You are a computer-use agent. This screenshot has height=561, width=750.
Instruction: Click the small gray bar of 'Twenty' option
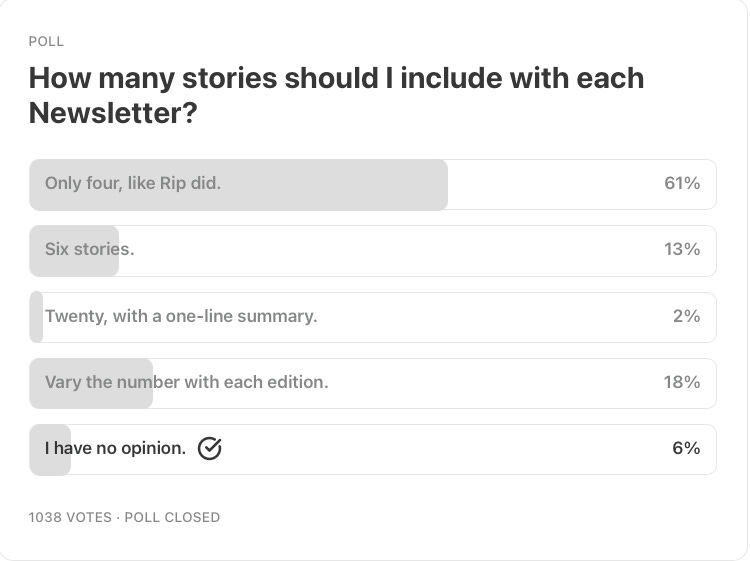(x=36, y=317)
